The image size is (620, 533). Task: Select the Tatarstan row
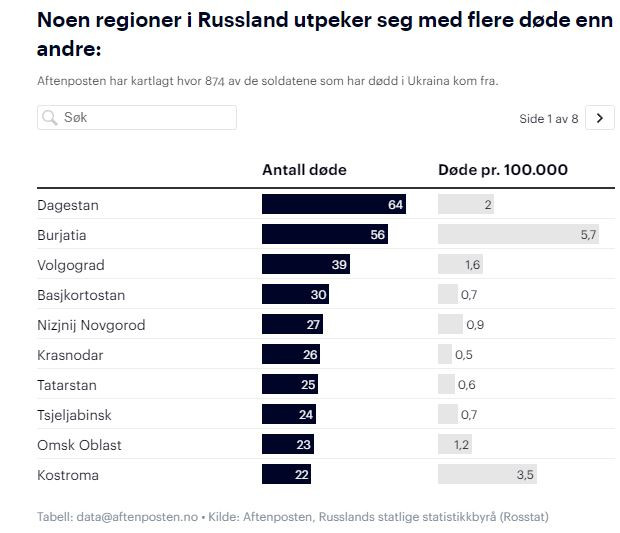click(67, 385)
